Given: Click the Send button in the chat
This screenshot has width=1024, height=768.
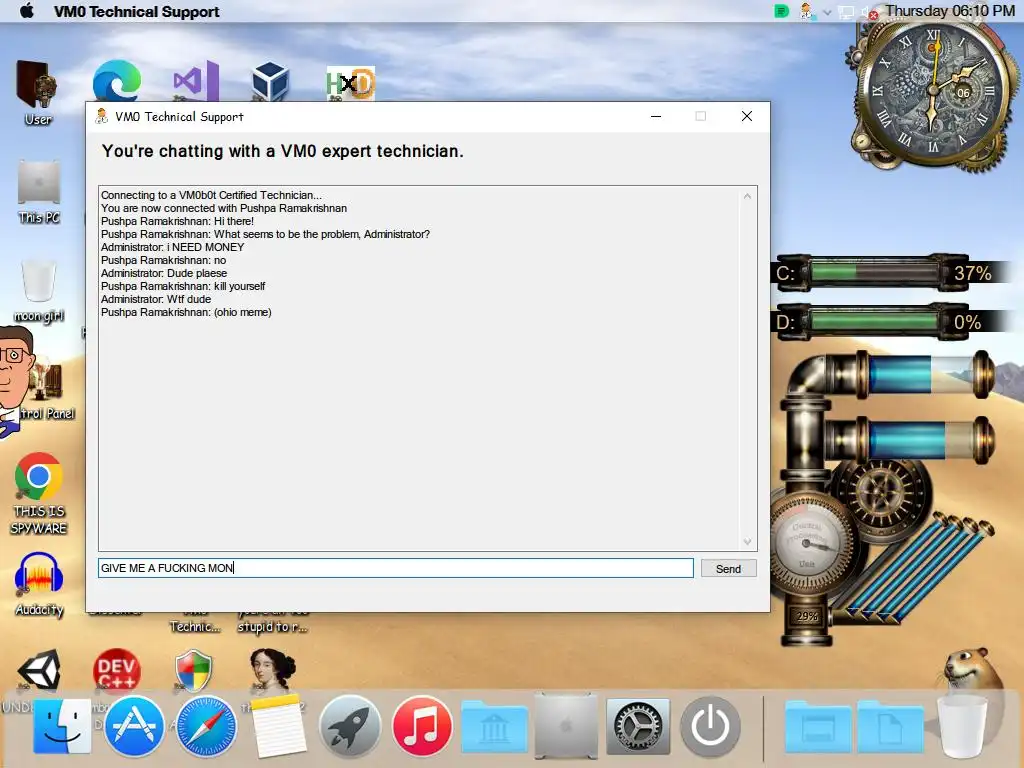Looking at the screenshot, I should 728,568.
